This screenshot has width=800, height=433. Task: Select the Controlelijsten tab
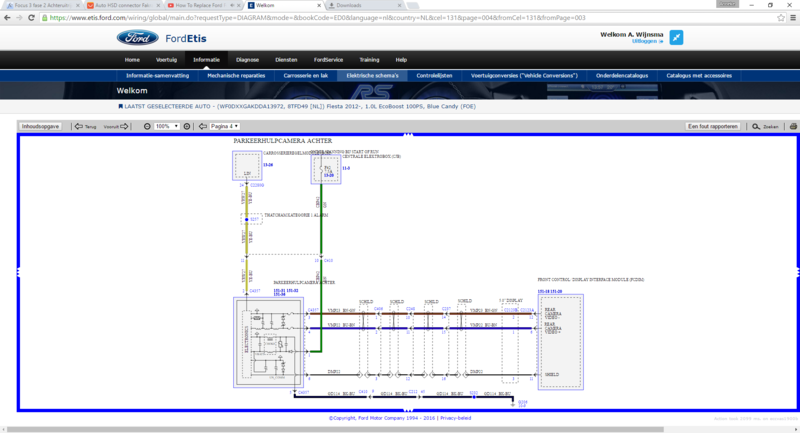[x=435, y=75]
